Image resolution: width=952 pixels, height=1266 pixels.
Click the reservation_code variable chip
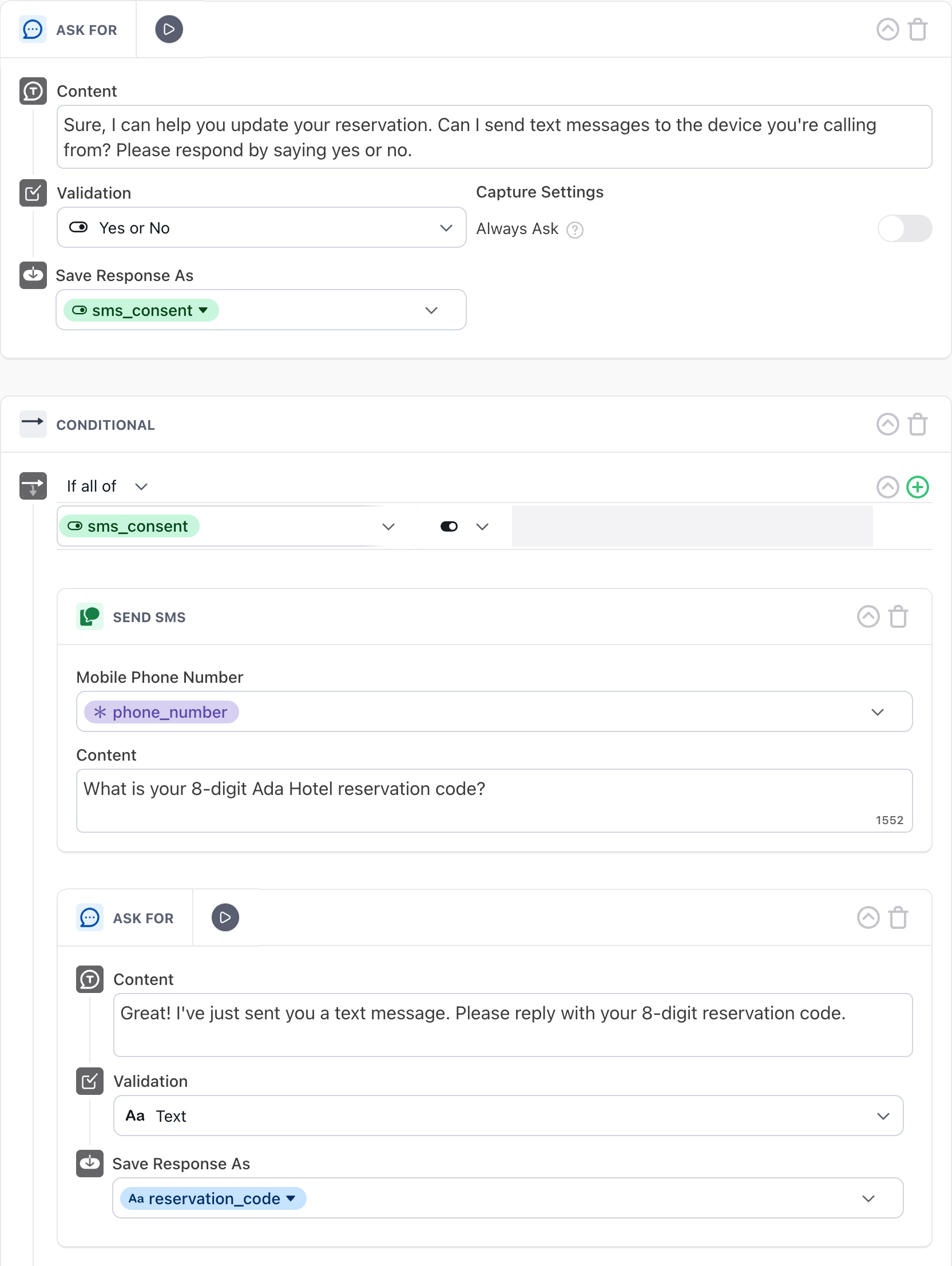(213, 1198)
